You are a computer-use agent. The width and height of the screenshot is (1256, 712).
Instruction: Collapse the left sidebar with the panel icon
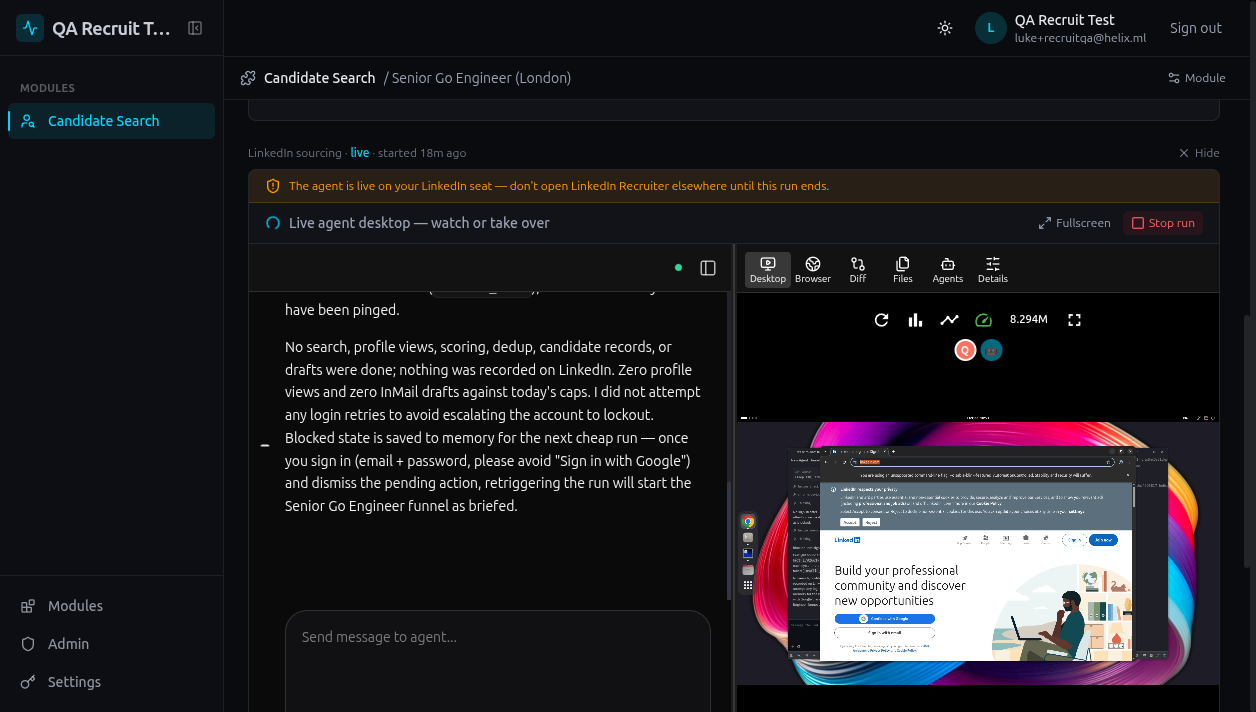point(195,28)
